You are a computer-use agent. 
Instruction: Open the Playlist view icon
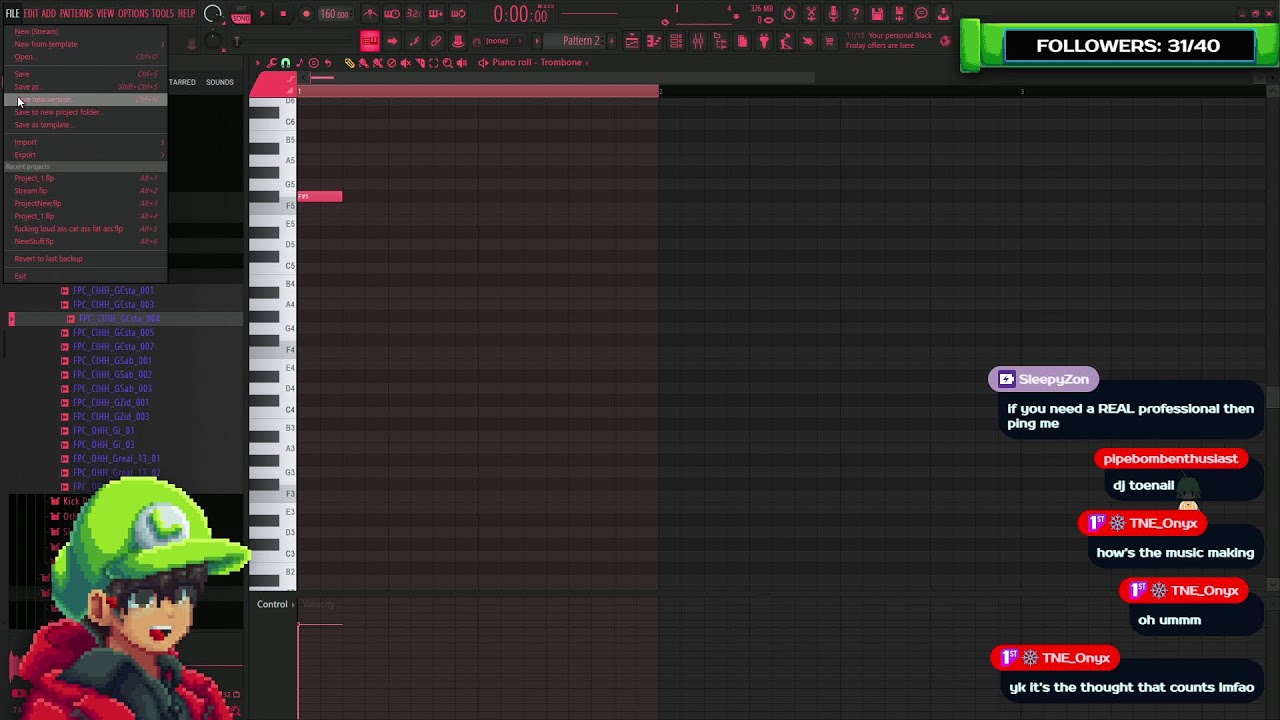pyautogui.click(x=632, y=41)
